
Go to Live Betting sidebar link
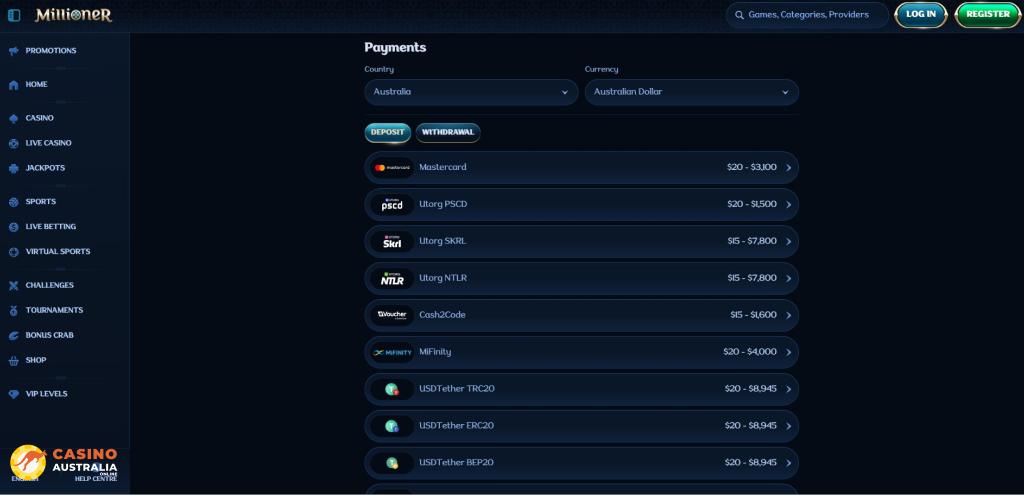tap(51, 227)
